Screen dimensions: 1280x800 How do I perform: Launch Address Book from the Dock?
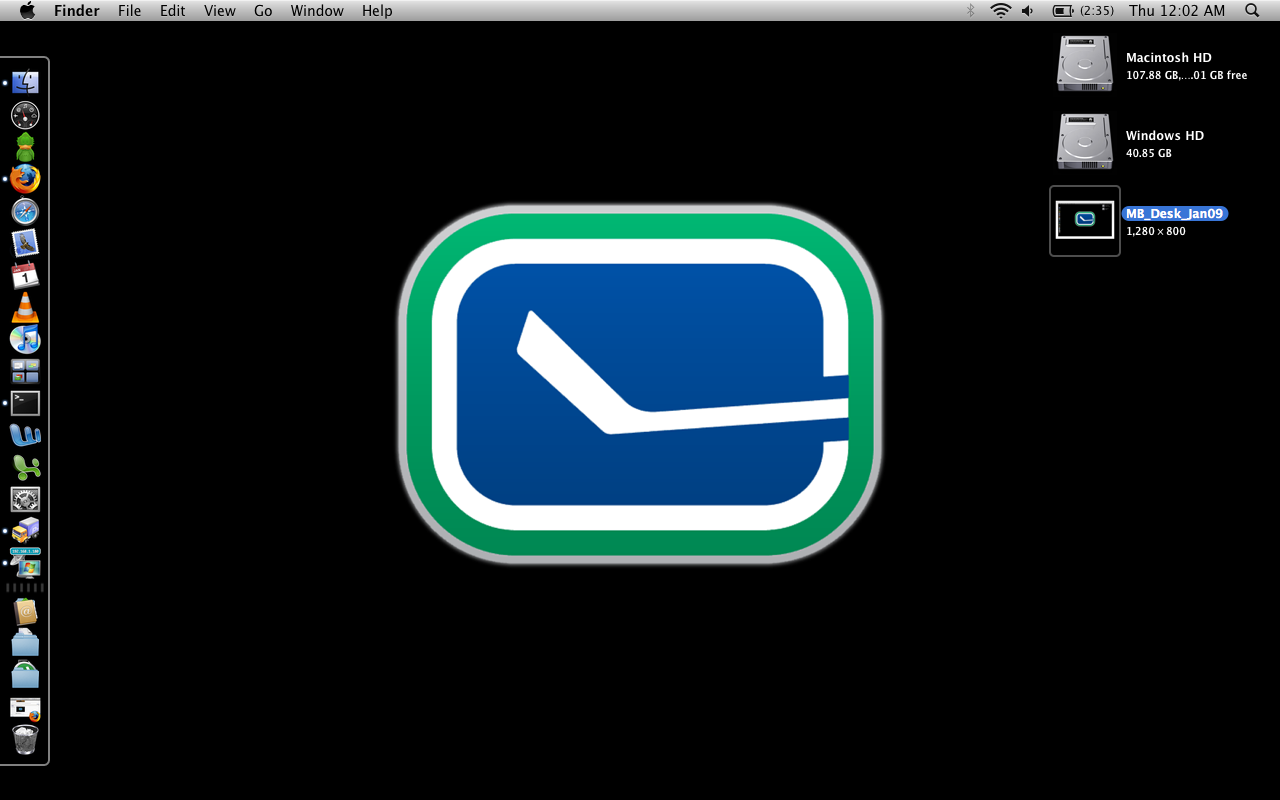pos(25,611)
